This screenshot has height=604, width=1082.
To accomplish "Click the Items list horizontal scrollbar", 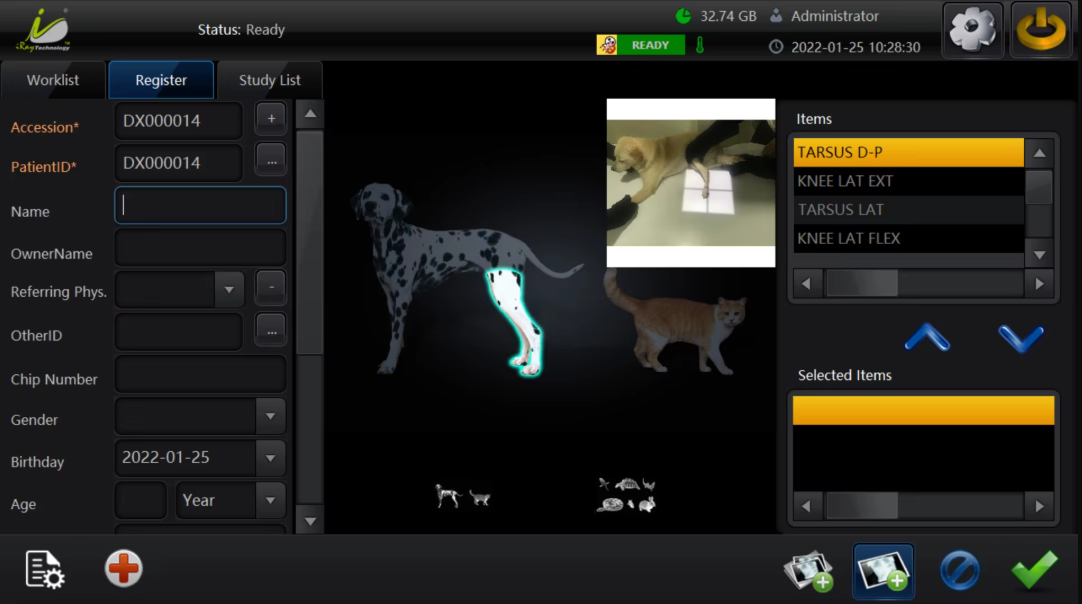I will pyautogui.click(x=922, y=283).
